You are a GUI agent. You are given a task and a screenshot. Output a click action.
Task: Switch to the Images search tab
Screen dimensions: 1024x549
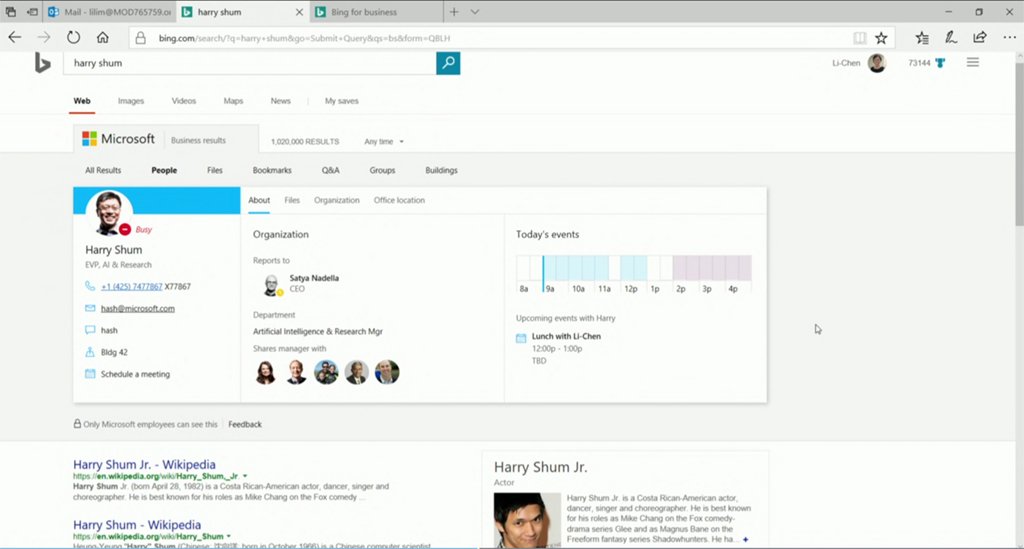[130, 101]
